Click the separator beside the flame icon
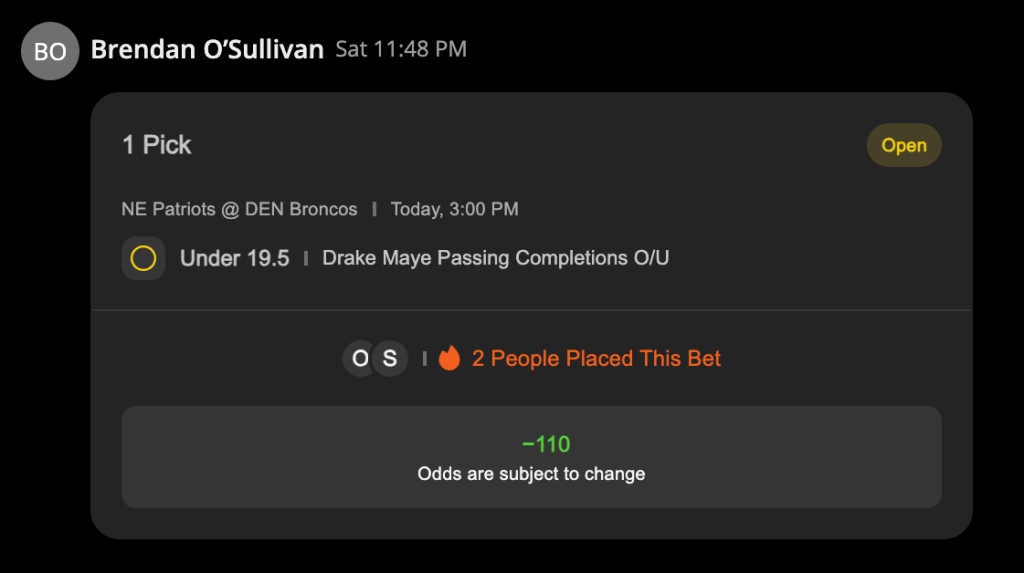The image size is (1024, 573). tap(424, 358)
